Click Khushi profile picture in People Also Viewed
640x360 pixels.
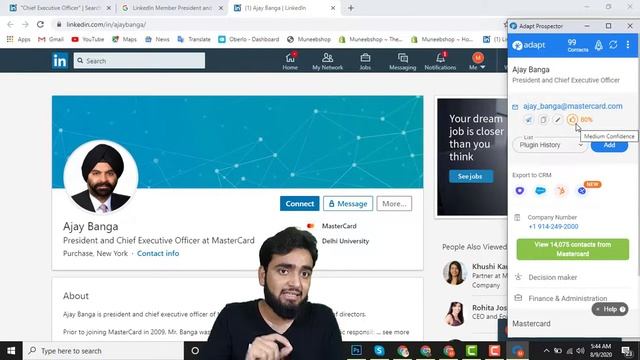454,273
